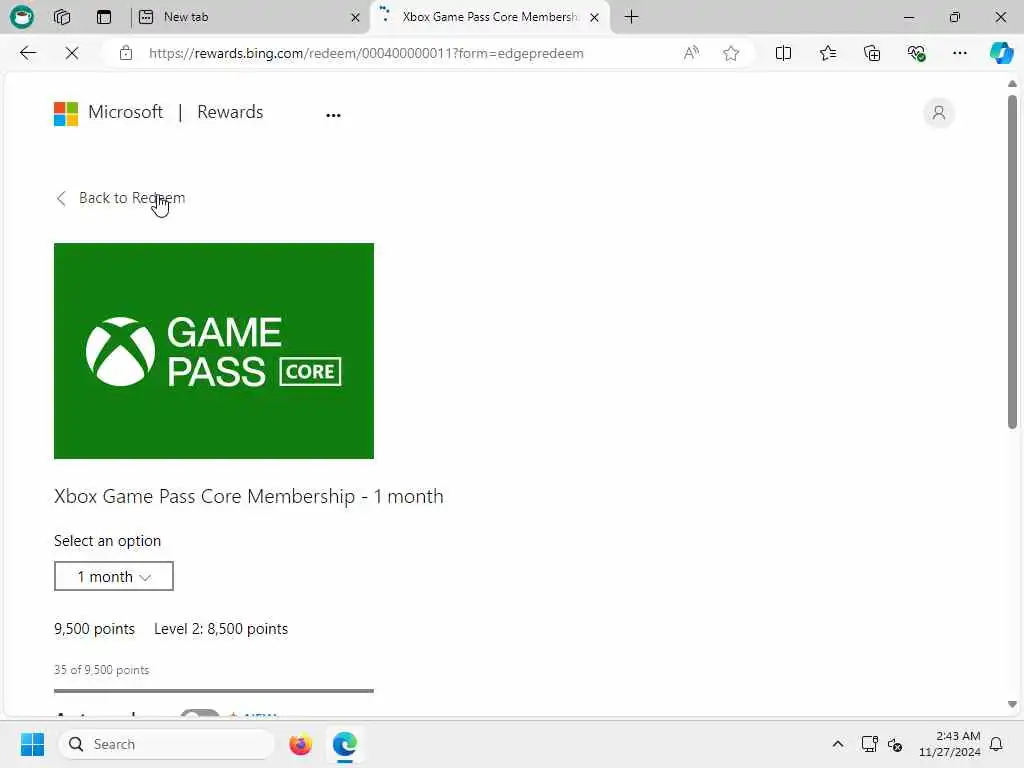The image size is (1024, 768).
Task: View site information lock icon
Action: coord(126,53)
